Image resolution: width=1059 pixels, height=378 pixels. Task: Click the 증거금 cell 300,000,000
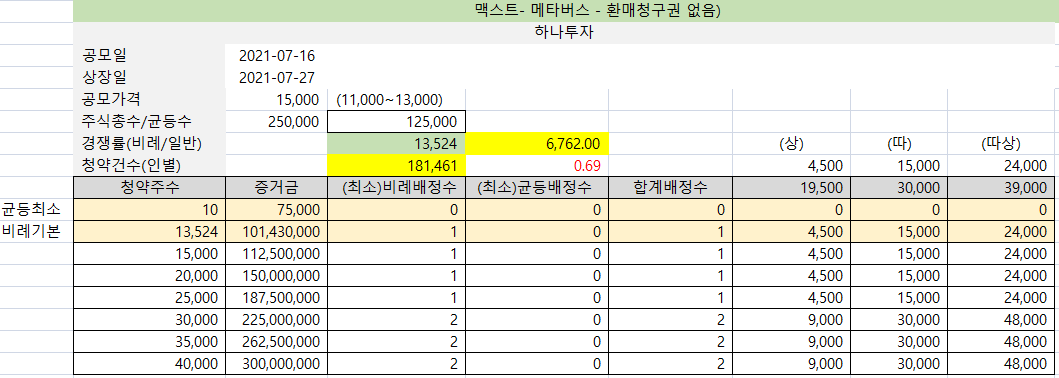277,364
